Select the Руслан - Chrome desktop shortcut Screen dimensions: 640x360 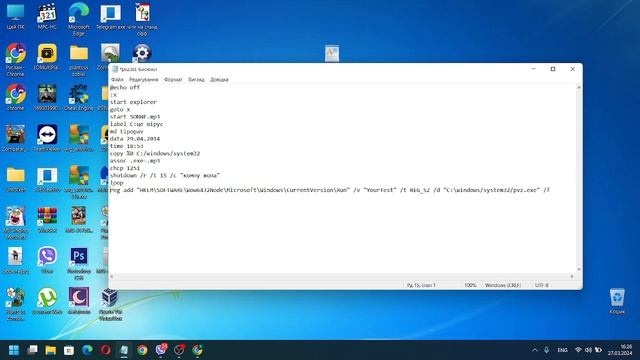pyautogui.click(x=16, y=60)
